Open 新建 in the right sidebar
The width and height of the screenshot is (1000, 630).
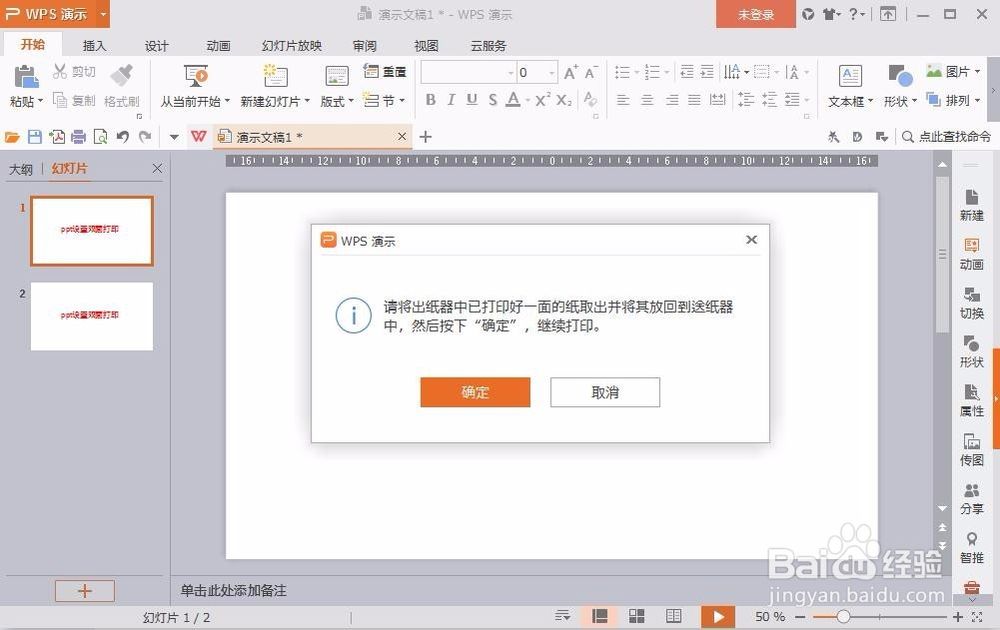[971, 205]
